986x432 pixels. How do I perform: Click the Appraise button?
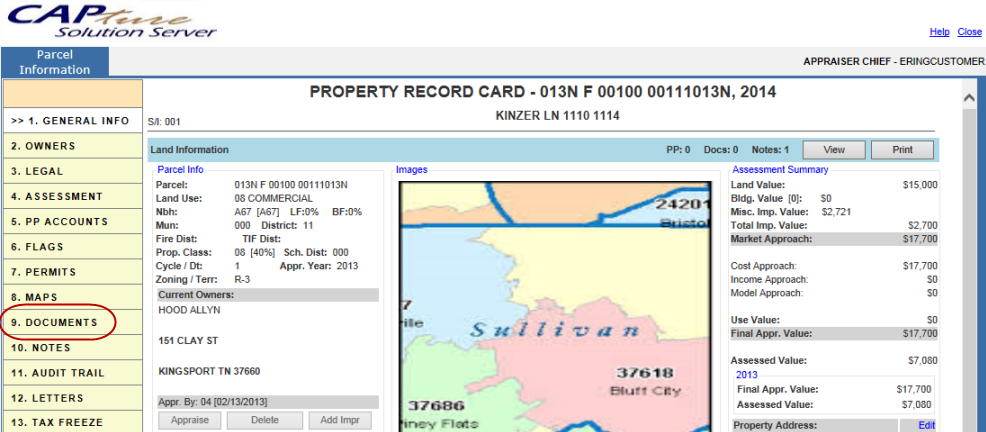tap(188, 421)
